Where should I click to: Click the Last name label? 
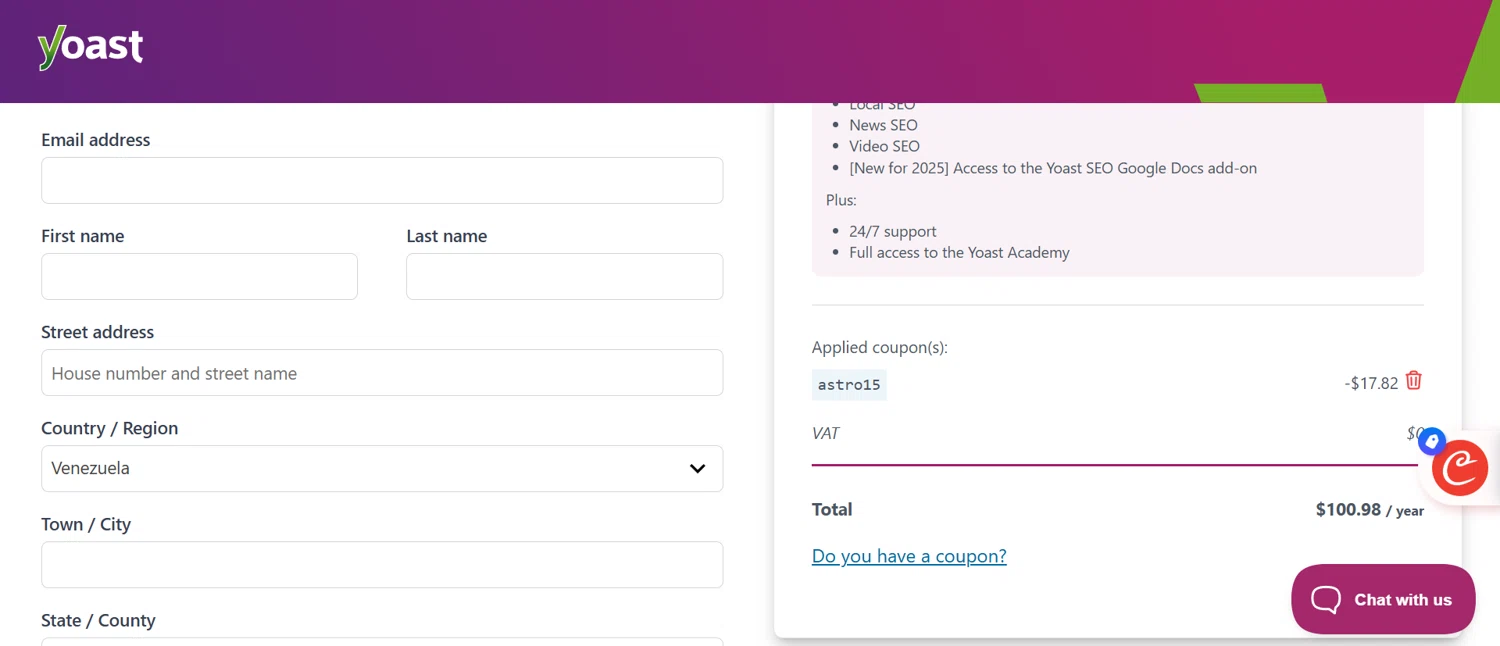(447, 236)
